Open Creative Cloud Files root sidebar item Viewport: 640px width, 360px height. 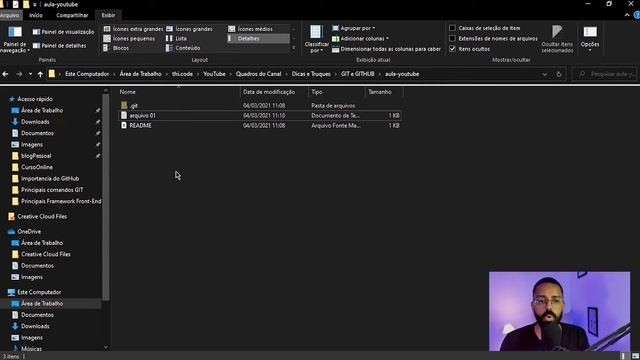click(42, 217)
